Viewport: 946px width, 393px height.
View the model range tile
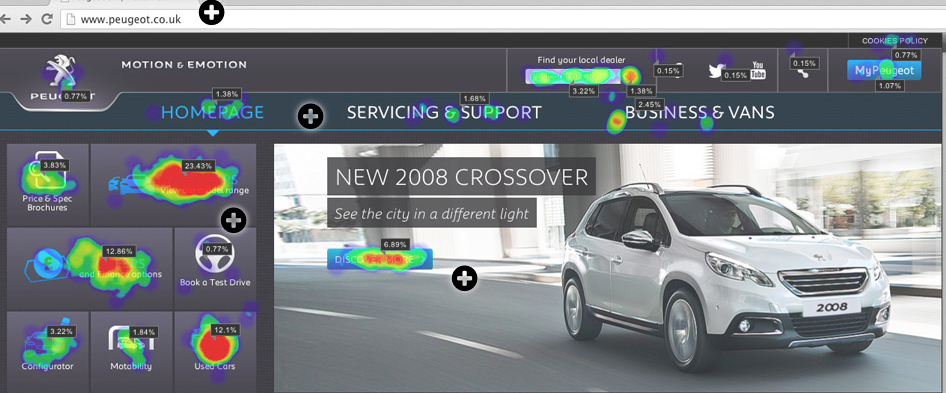pos(173,185)
